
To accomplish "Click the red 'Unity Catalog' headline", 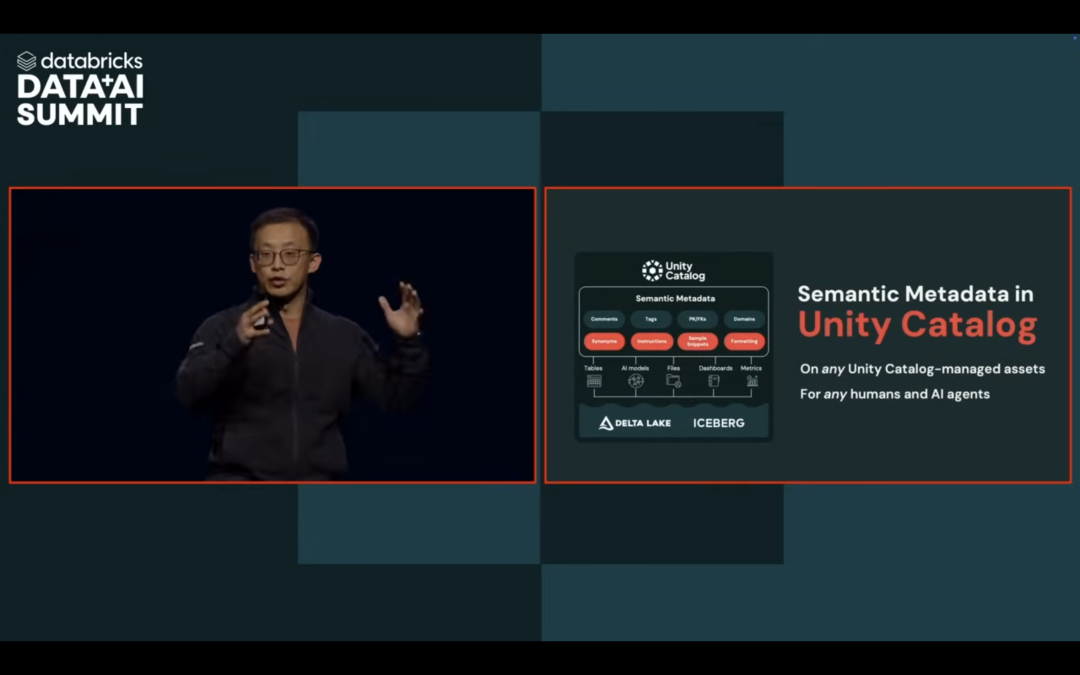I will 917,325.
